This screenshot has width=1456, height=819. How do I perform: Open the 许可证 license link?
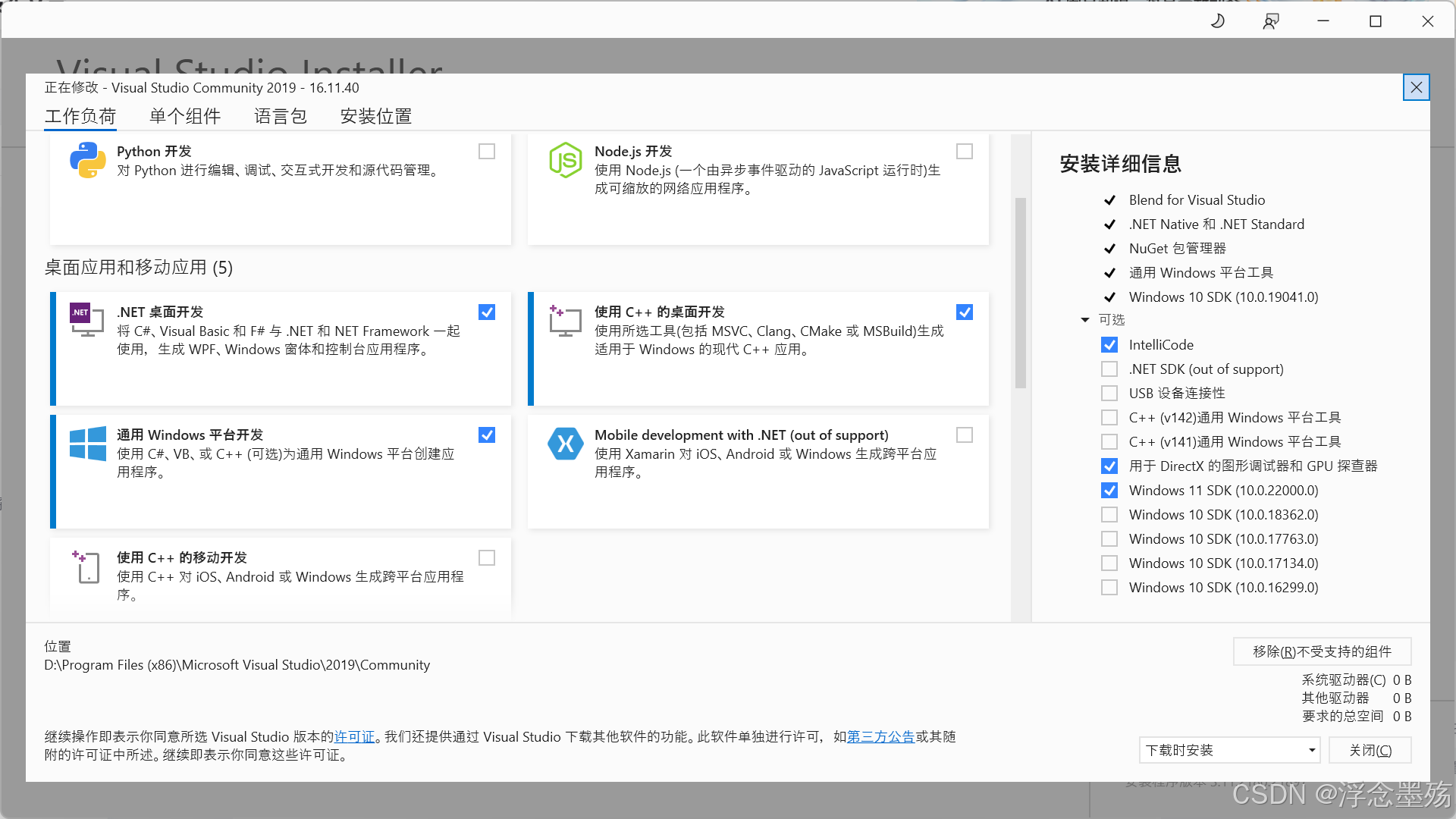point(354,736)
